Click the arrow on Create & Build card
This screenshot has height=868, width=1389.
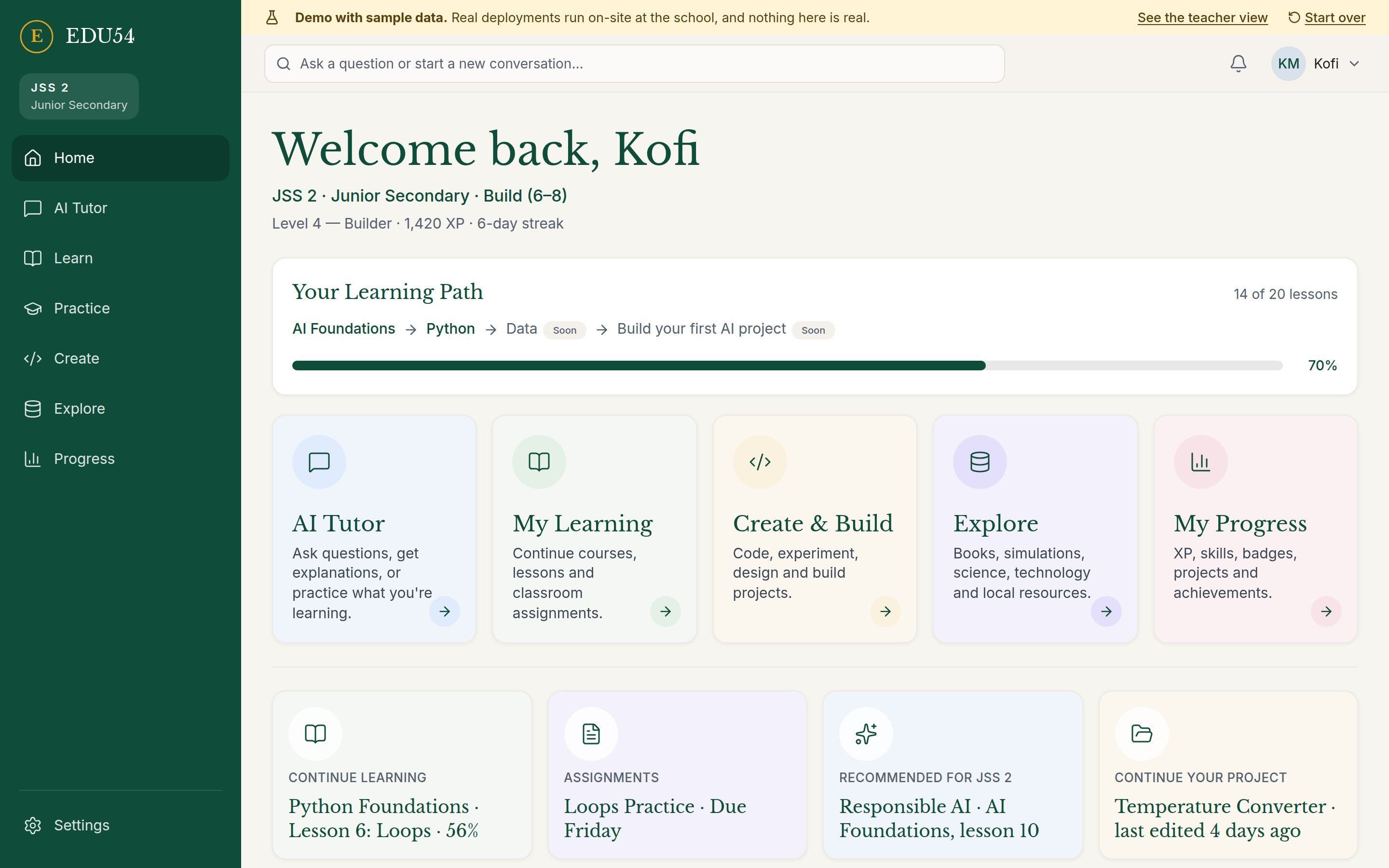click(x=885, y=611)
